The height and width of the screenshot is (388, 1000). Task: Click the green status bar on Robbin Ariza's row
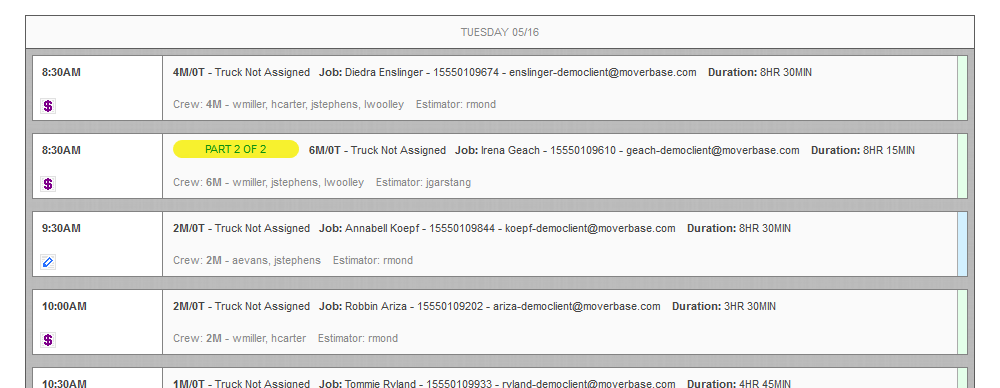tap(962, 322)
